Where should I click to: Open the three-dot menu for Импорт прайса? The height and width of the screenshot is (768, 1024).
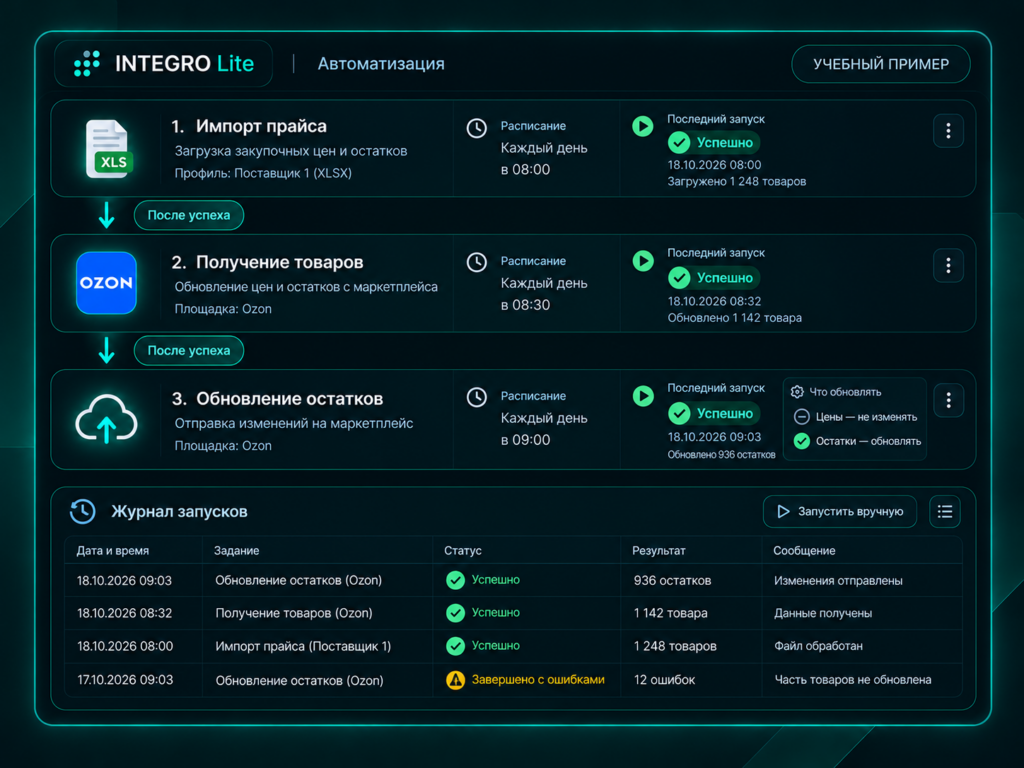click(x=948, y=131)
